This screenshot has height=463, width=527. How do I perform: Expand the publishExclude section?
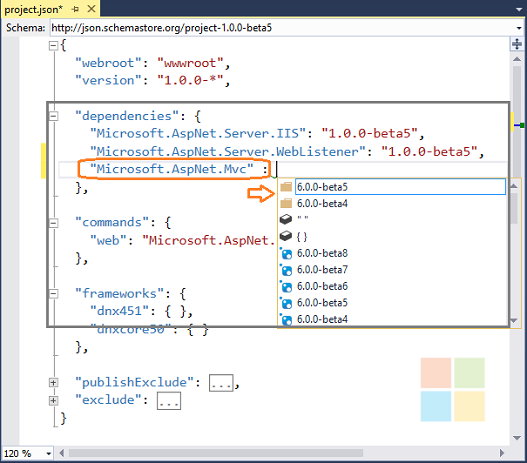[x=53, y=383]
